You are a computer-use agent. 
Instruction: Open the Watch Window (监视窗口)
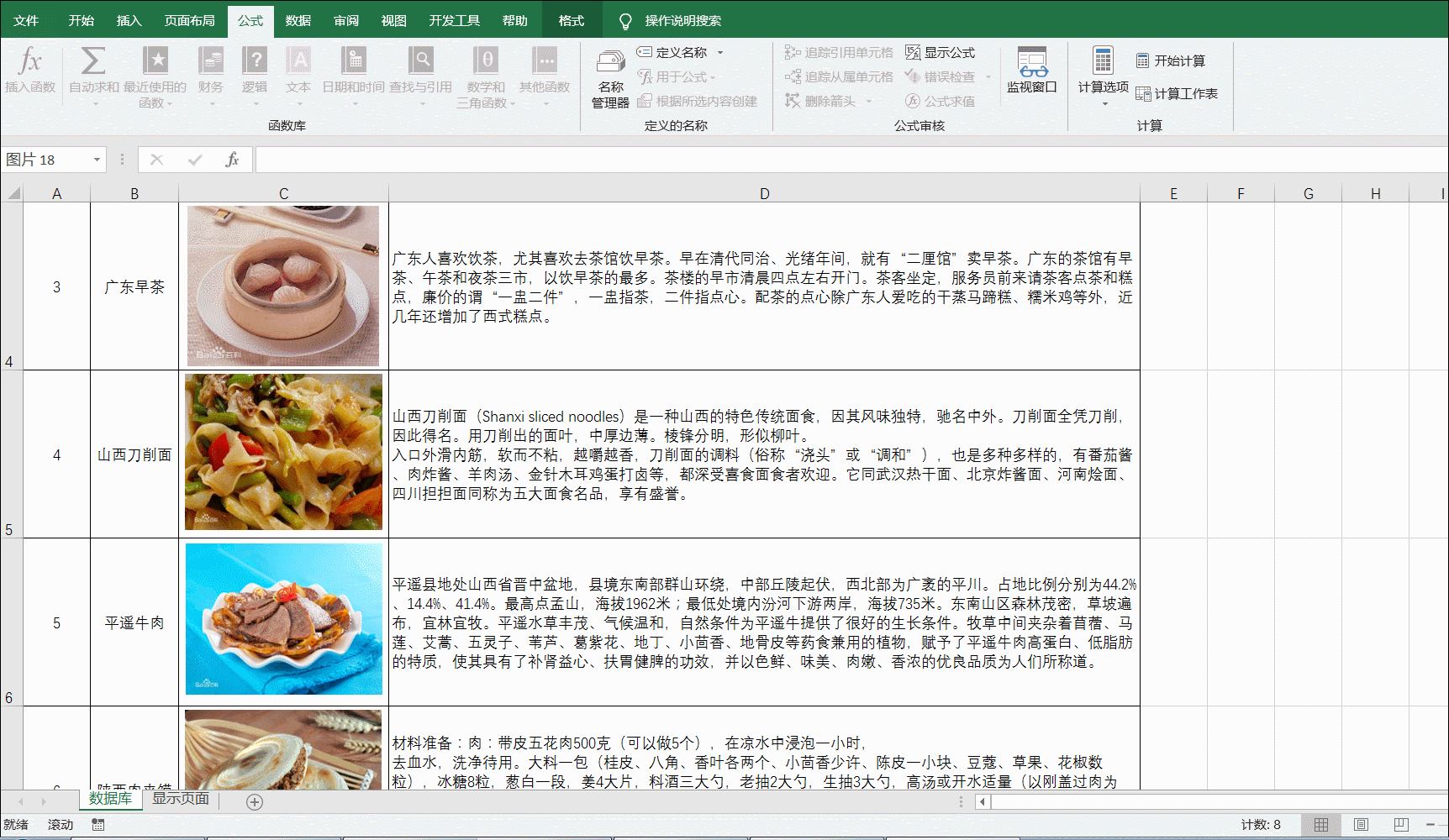click(1032, 71)
